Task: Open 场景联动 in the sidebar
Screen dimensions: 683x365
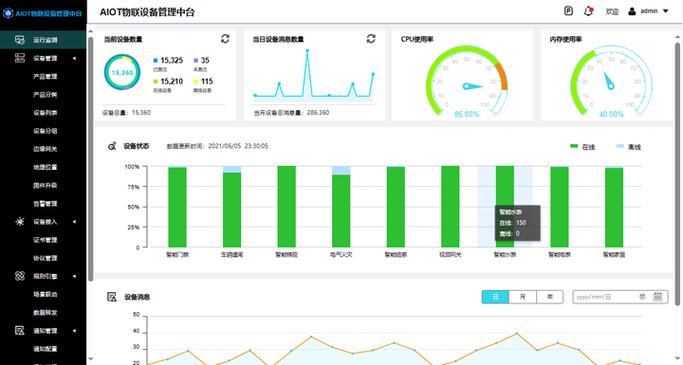Action: 45,294
